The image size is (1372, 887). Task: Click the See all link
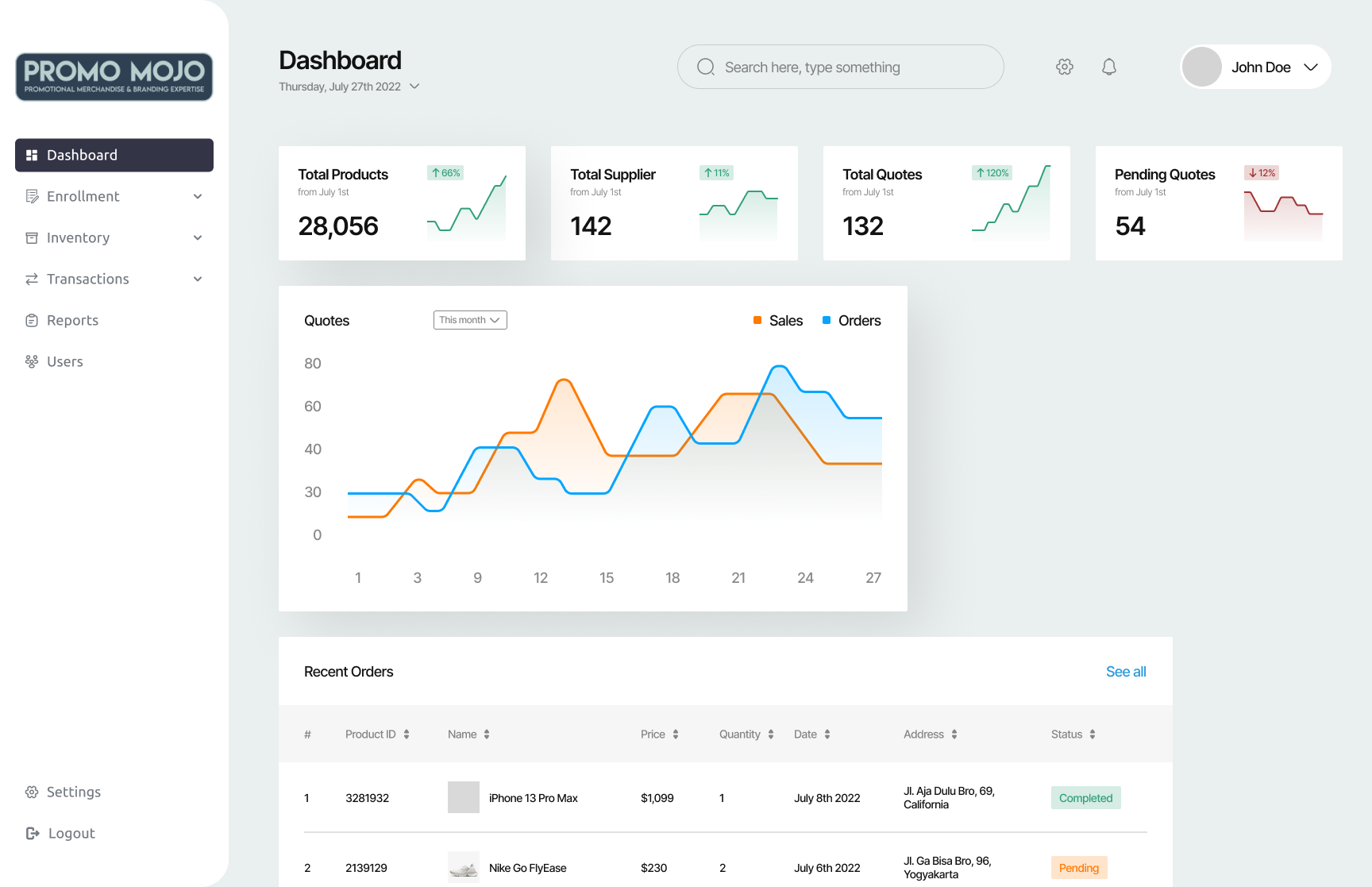1126,672
